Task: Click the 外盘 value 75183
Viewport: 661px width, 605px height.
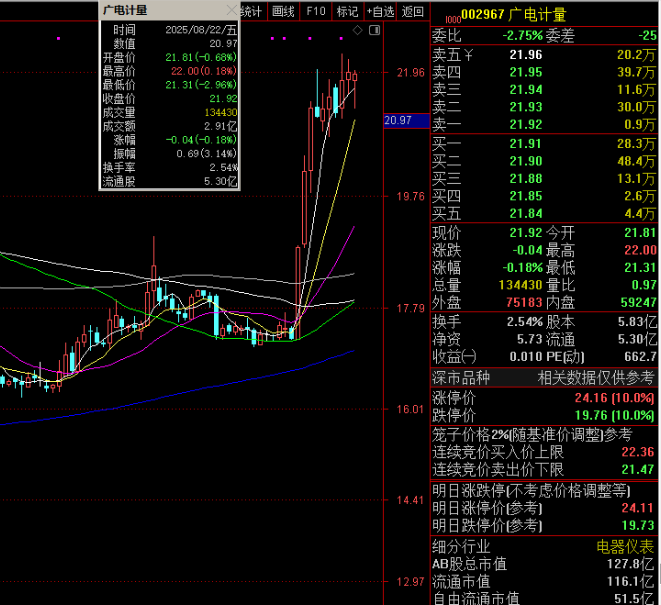Action: click(524, 303)
